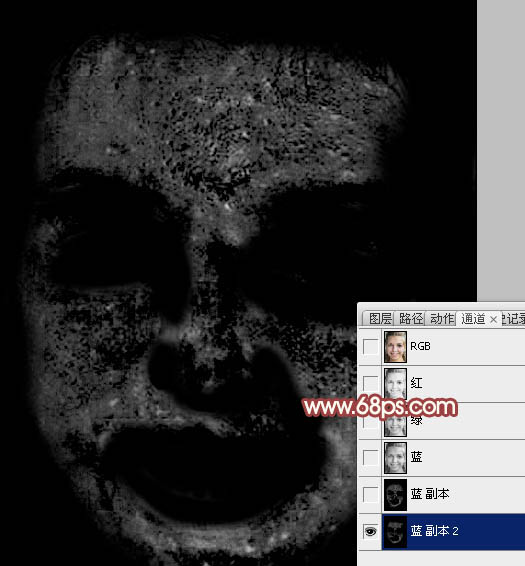Select the RGB channel row label
This screenshot has width=525, height=566.
point(420,347)
